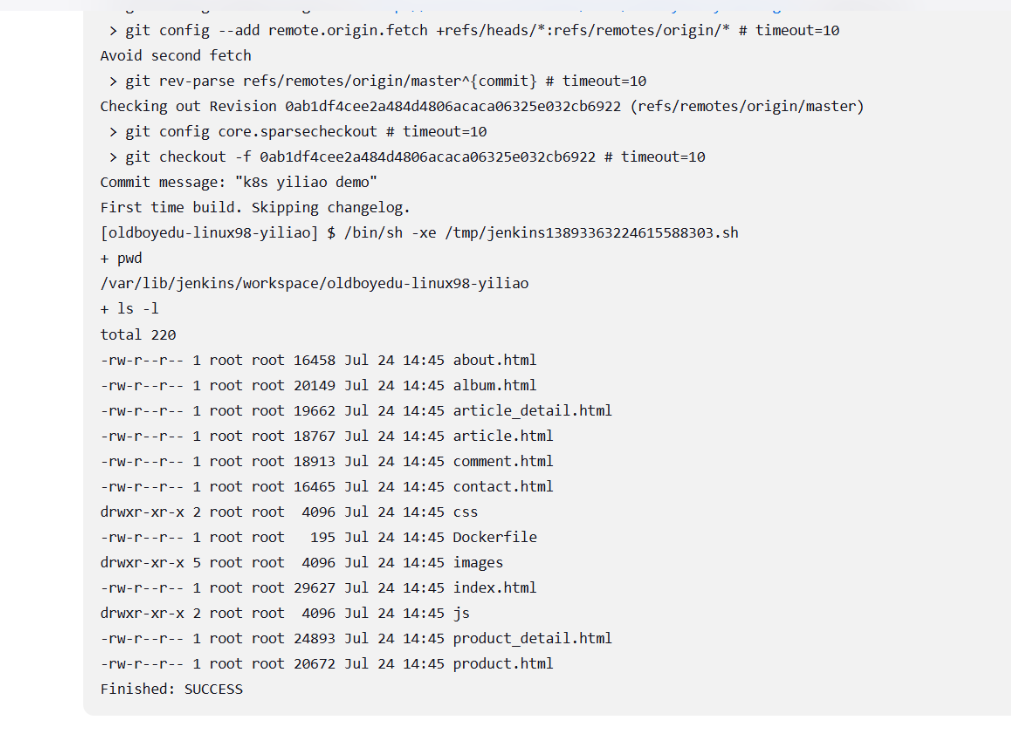Click the "First time build. Skipping changelog." line
Viewport: 1011px width, 731px height.
[x=255, y=208]
